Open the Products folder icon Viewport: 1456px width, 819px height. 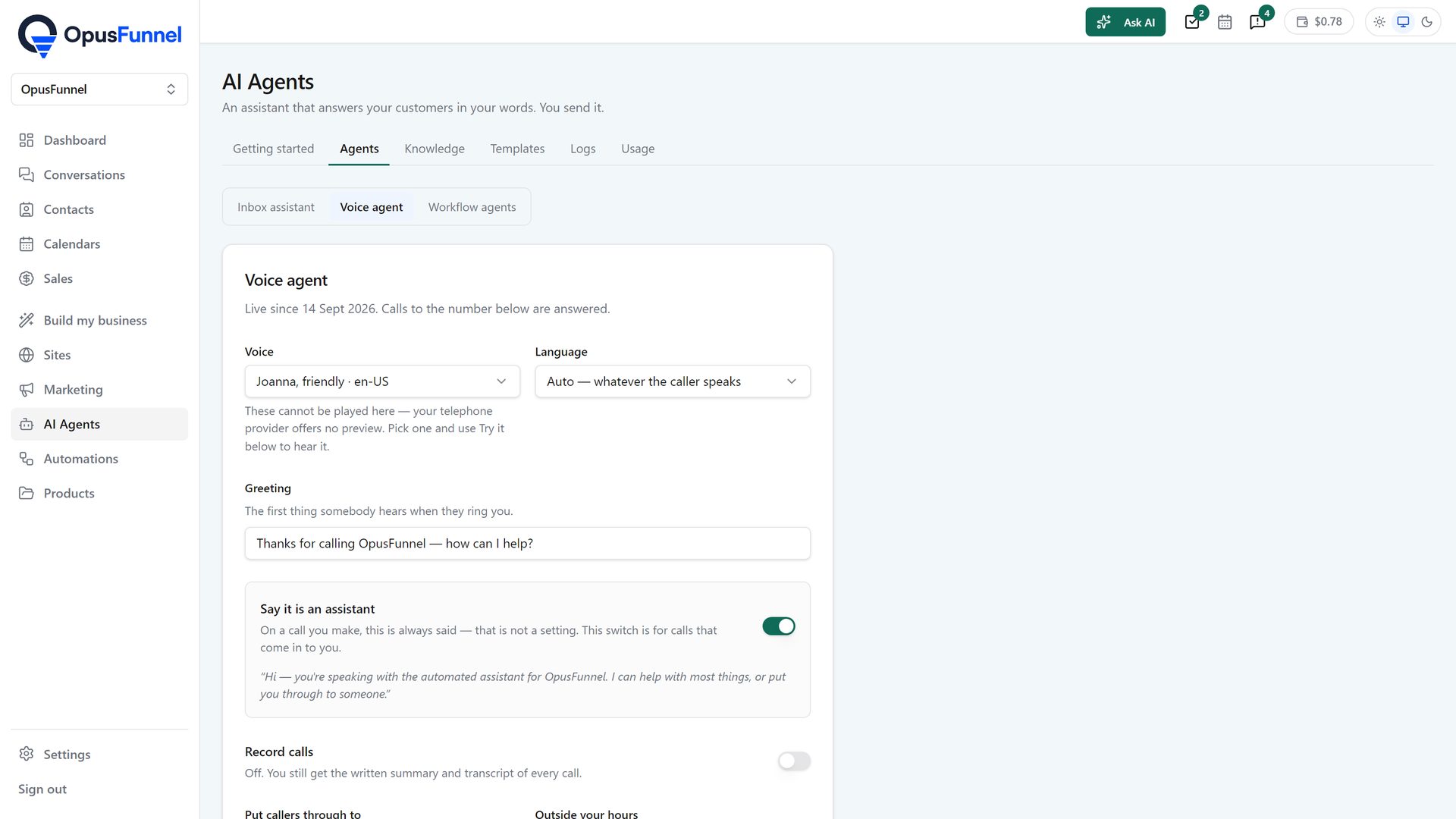click(x=27, y=493)
